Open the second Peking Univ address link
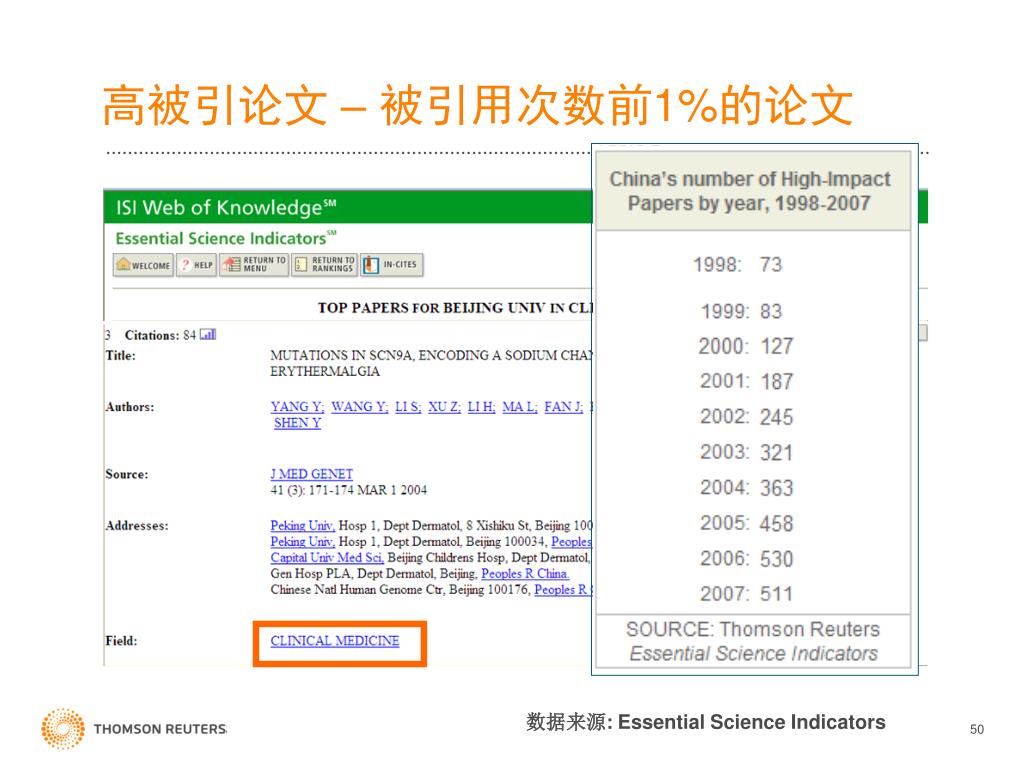This screenshot has width=1024, height=768. (x=303, y=542)
